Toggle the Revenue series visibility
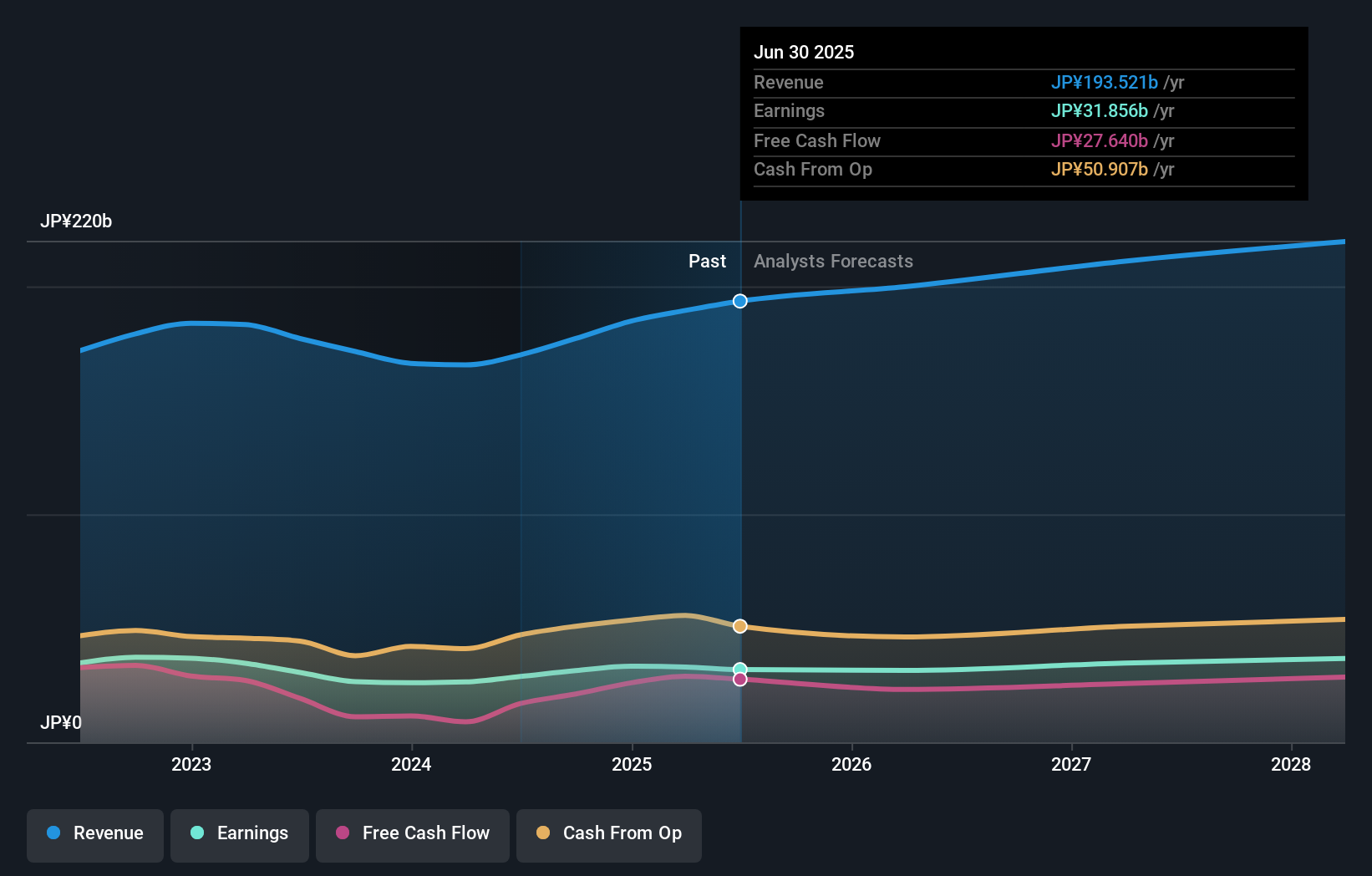The image size is (1372, 876). tap(94, 833)
